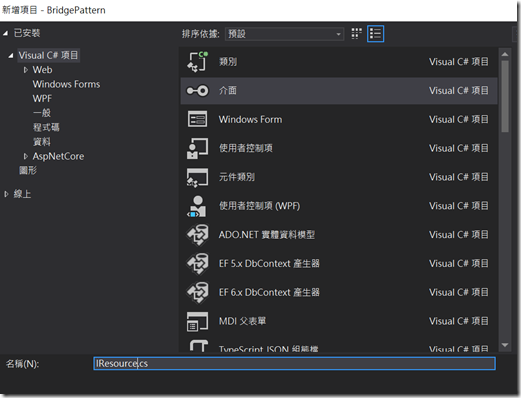Click the EF 6.x DbContext 產生器 text
Screen dimensions: 521x398
coord(269,292)
